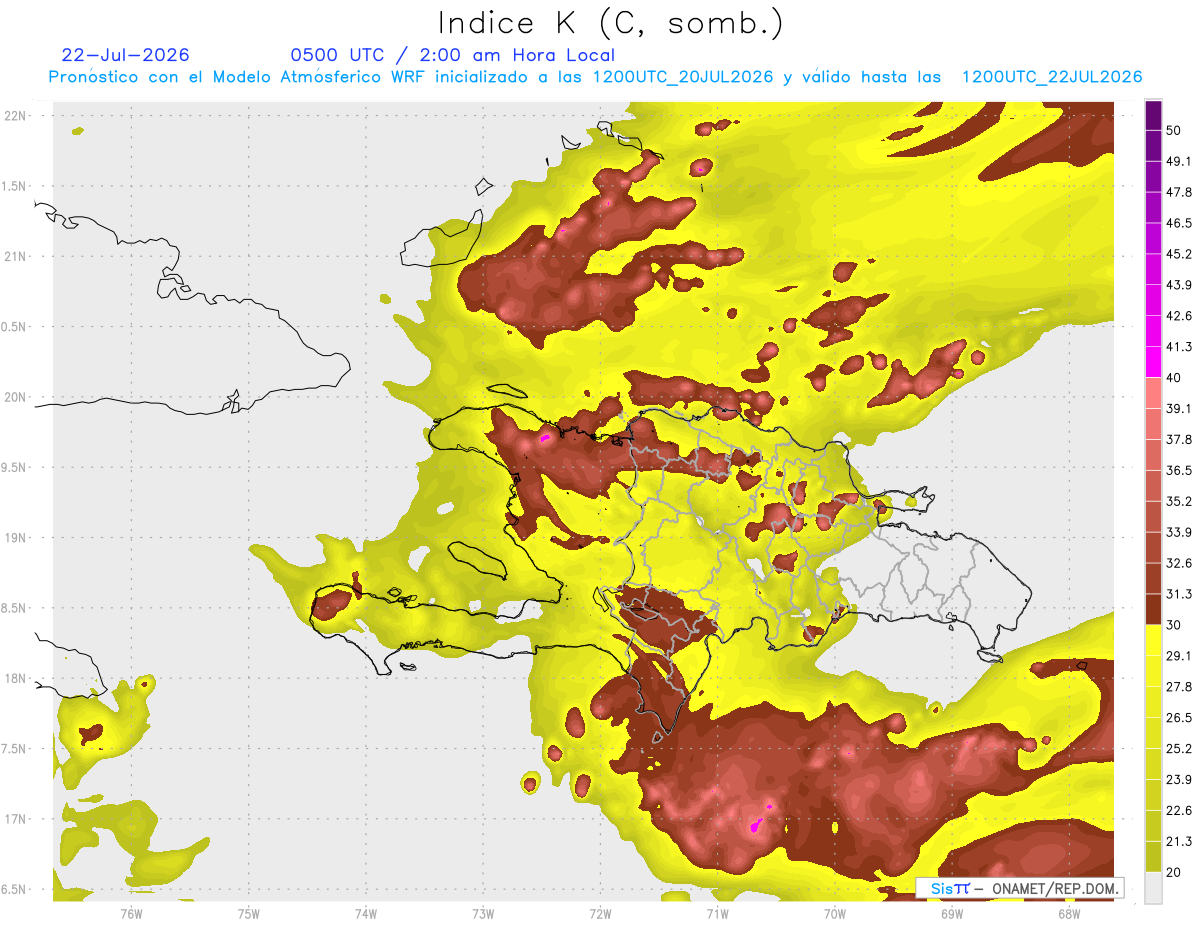Click "0500 UTC / 2:00 am Hora Local"

pos(452,55)
